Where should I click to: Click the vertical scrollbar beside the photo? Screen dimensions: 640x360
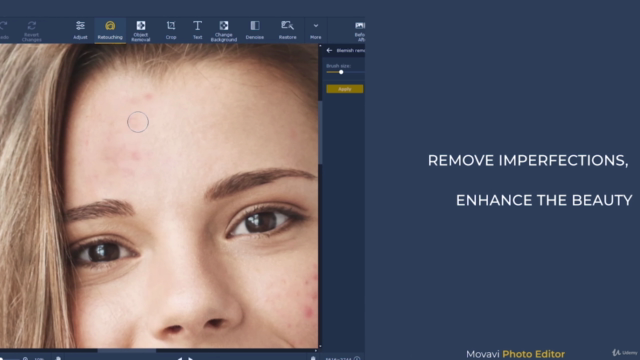tap(320, 133)
